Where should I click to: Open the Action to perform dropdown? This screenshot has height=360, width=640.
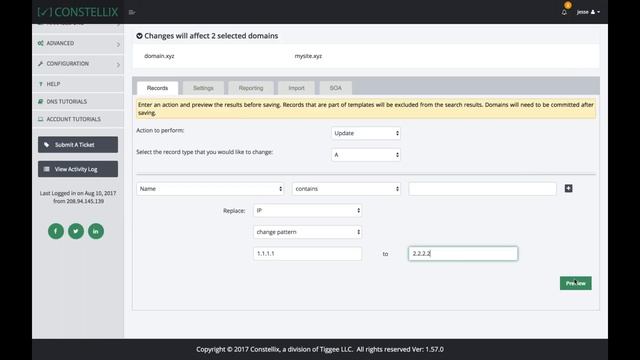(366, 133)
